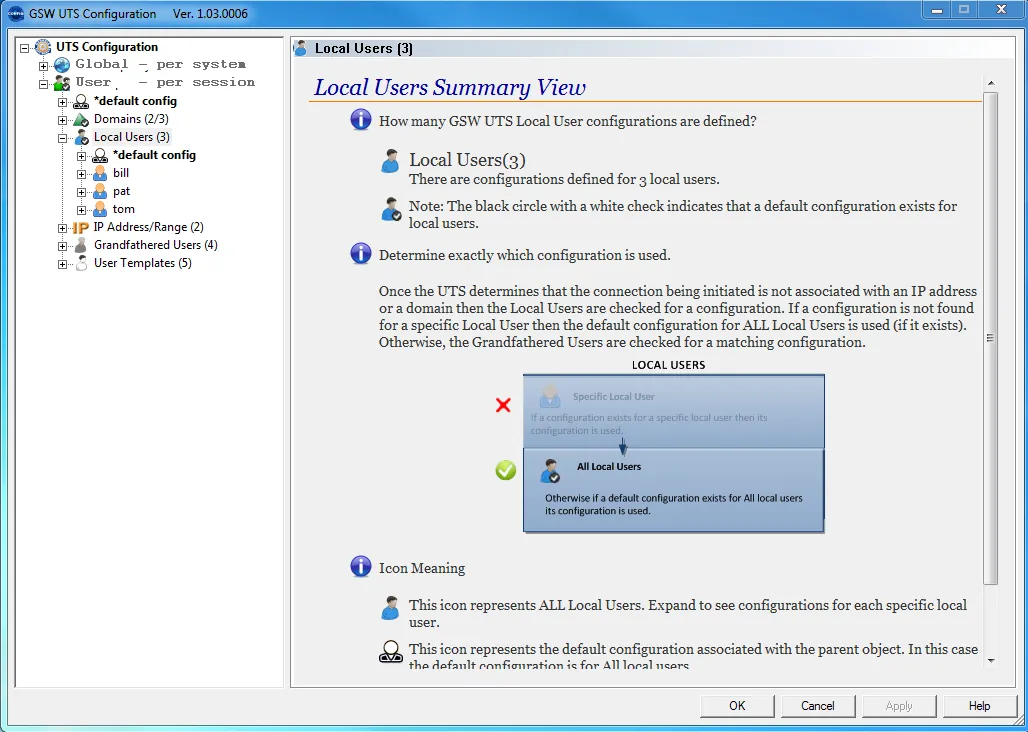Expand the default config node under User
1028x732 pixels.
[x=62, y=103]
